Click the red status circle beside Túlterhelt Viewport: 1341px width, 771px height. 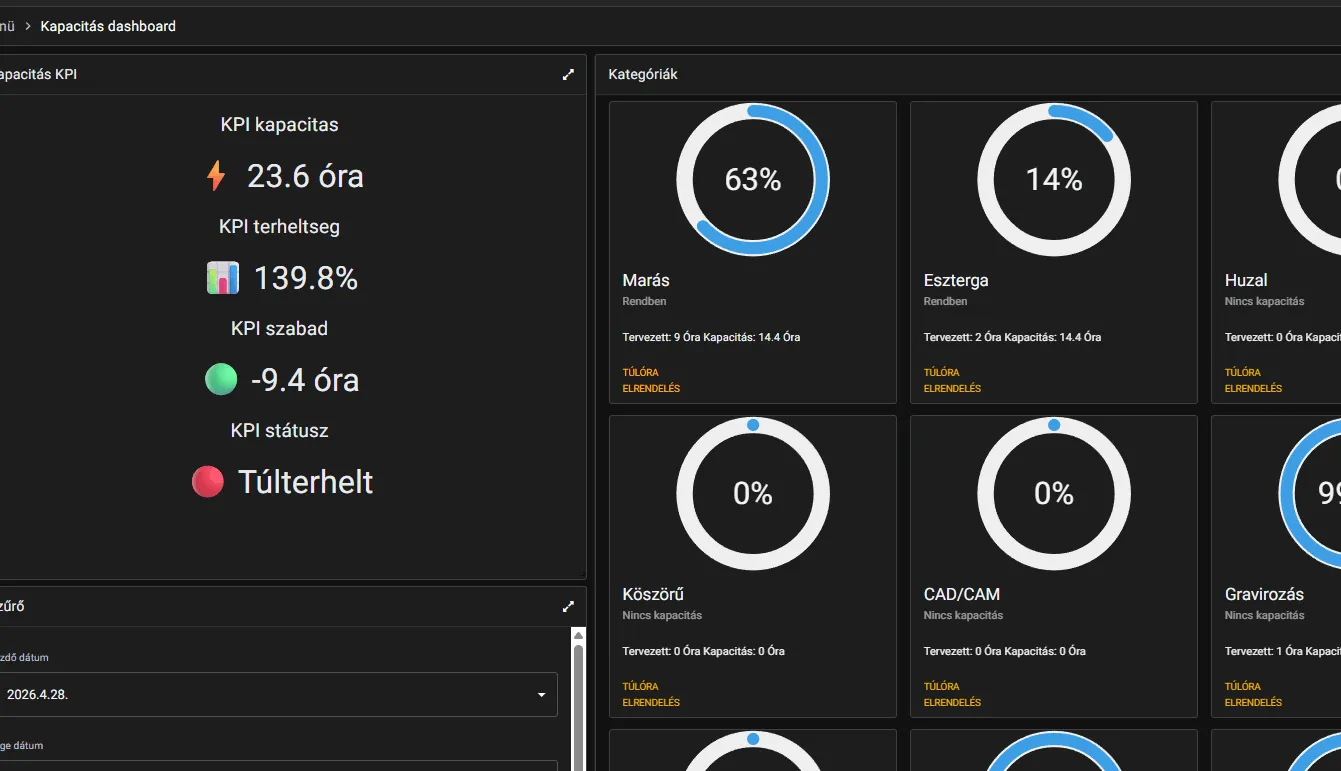[208, 482]
